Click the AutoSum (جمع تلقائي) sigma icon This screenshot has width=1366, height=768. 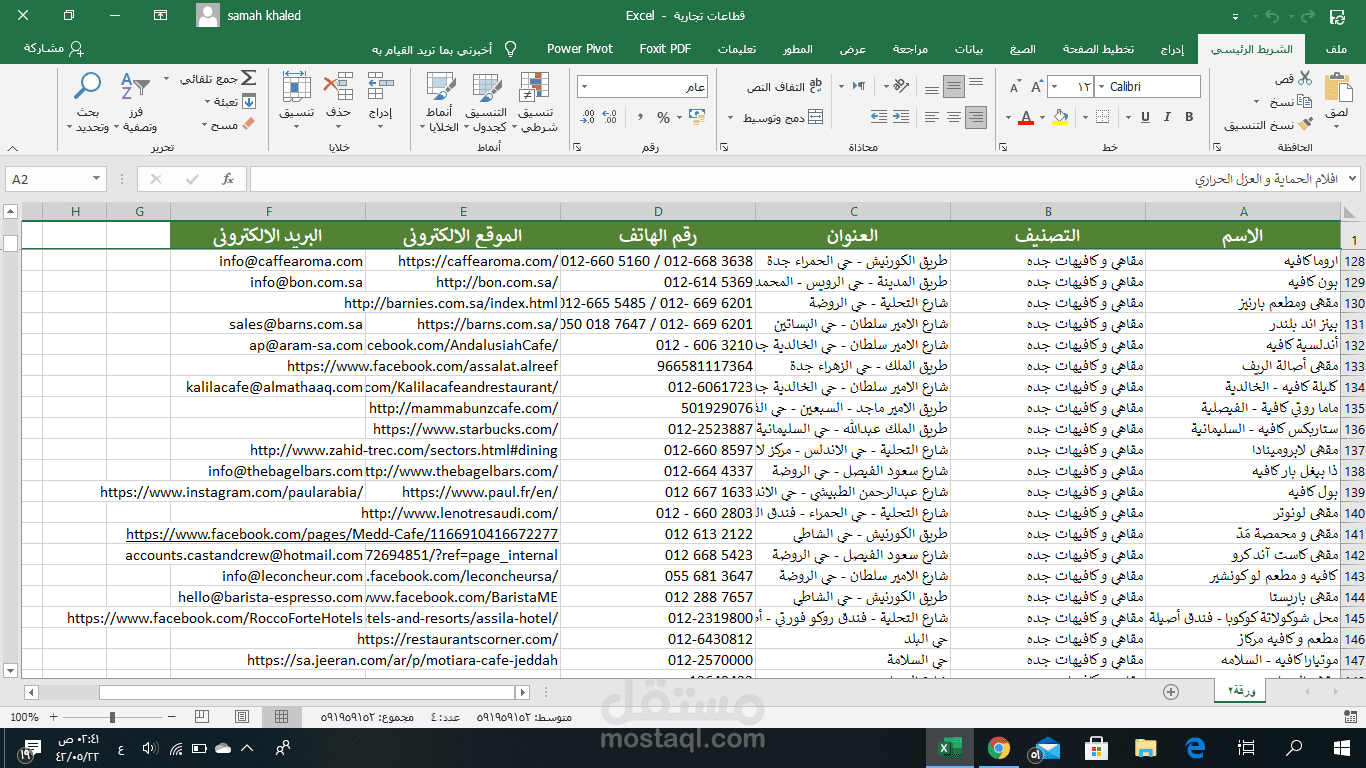point(248,78)
